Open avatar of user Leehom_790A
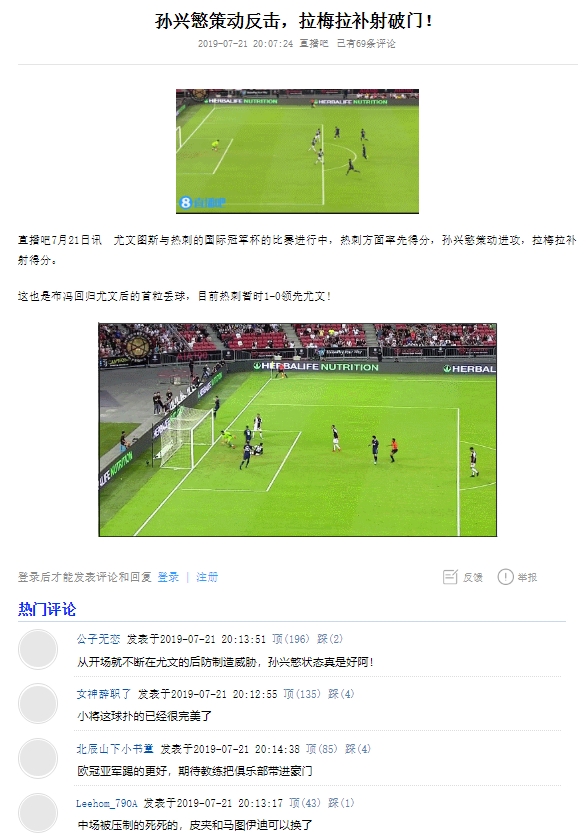 pos(38,813)
